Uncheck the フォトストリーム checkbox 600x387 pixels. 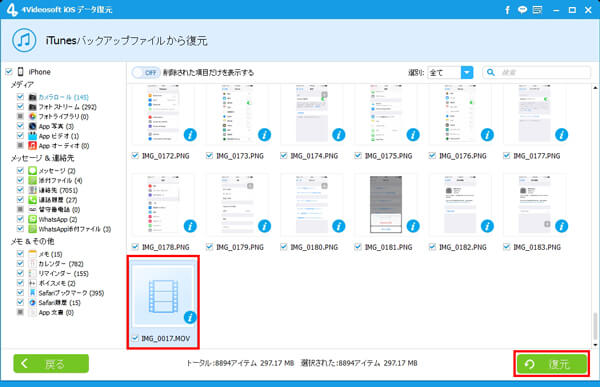(x=20, y=107)
